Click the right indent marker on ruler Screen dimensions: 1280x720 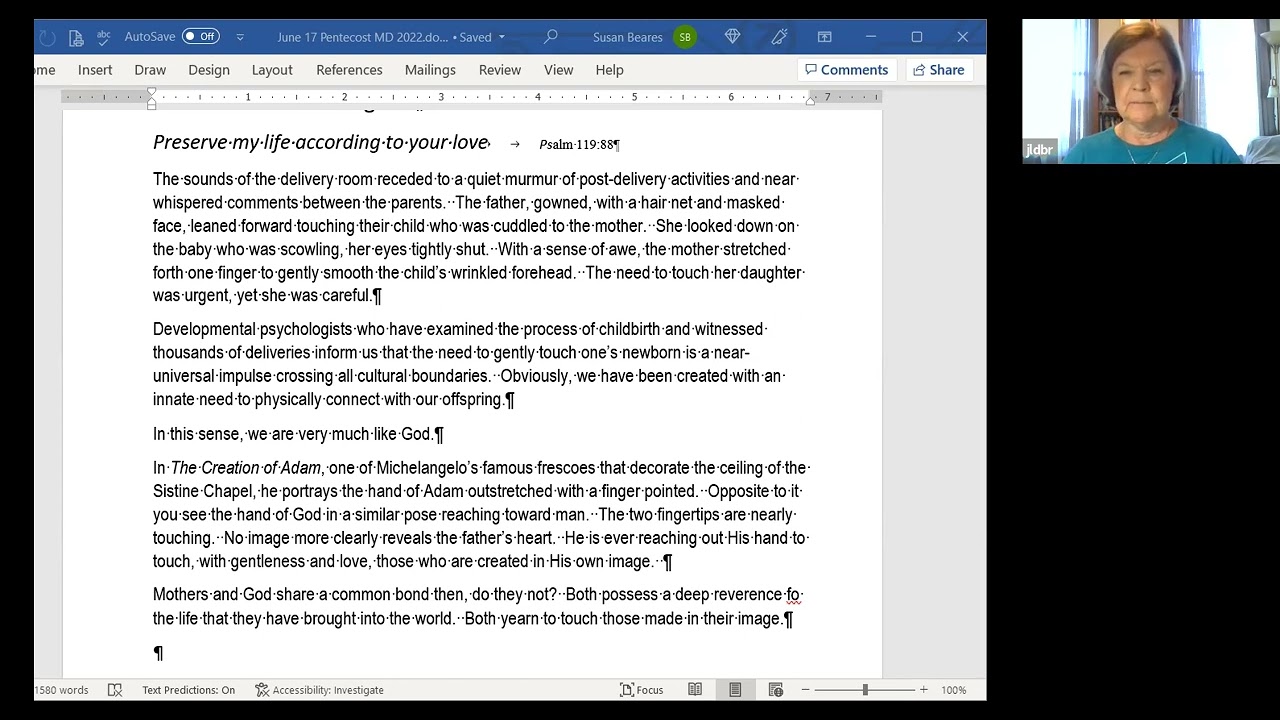click(x=810, y=100)
